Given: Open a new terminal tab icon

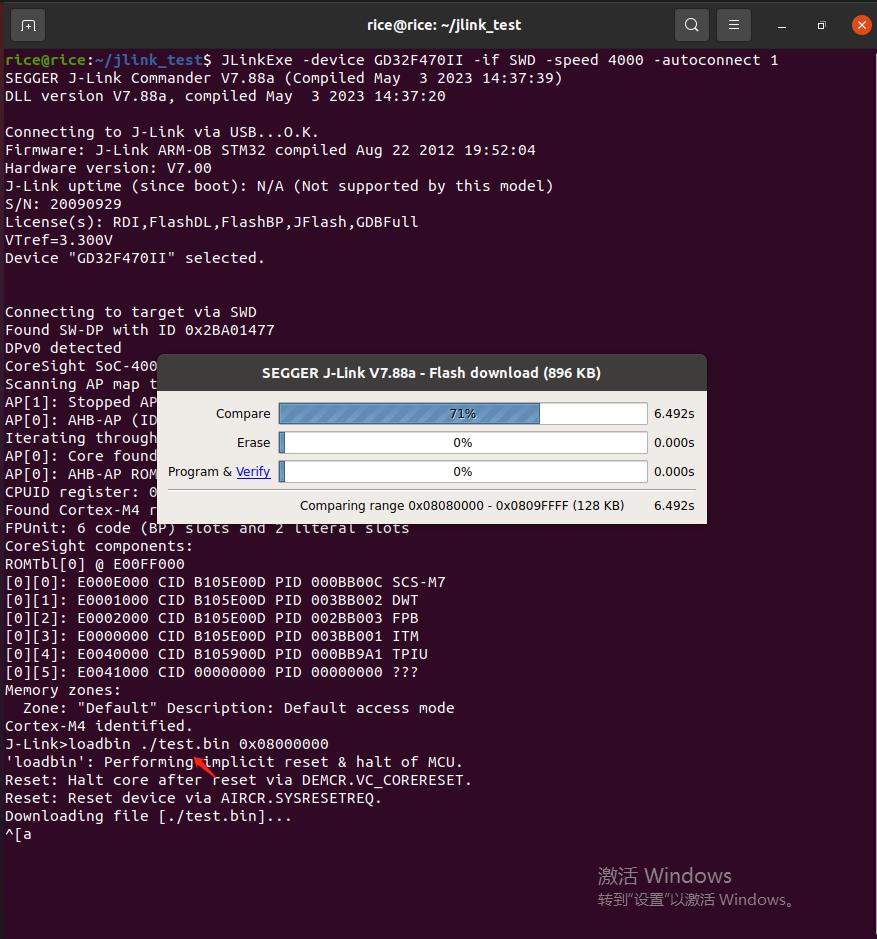Looking at the screenshot, I should tap(28, 25).
